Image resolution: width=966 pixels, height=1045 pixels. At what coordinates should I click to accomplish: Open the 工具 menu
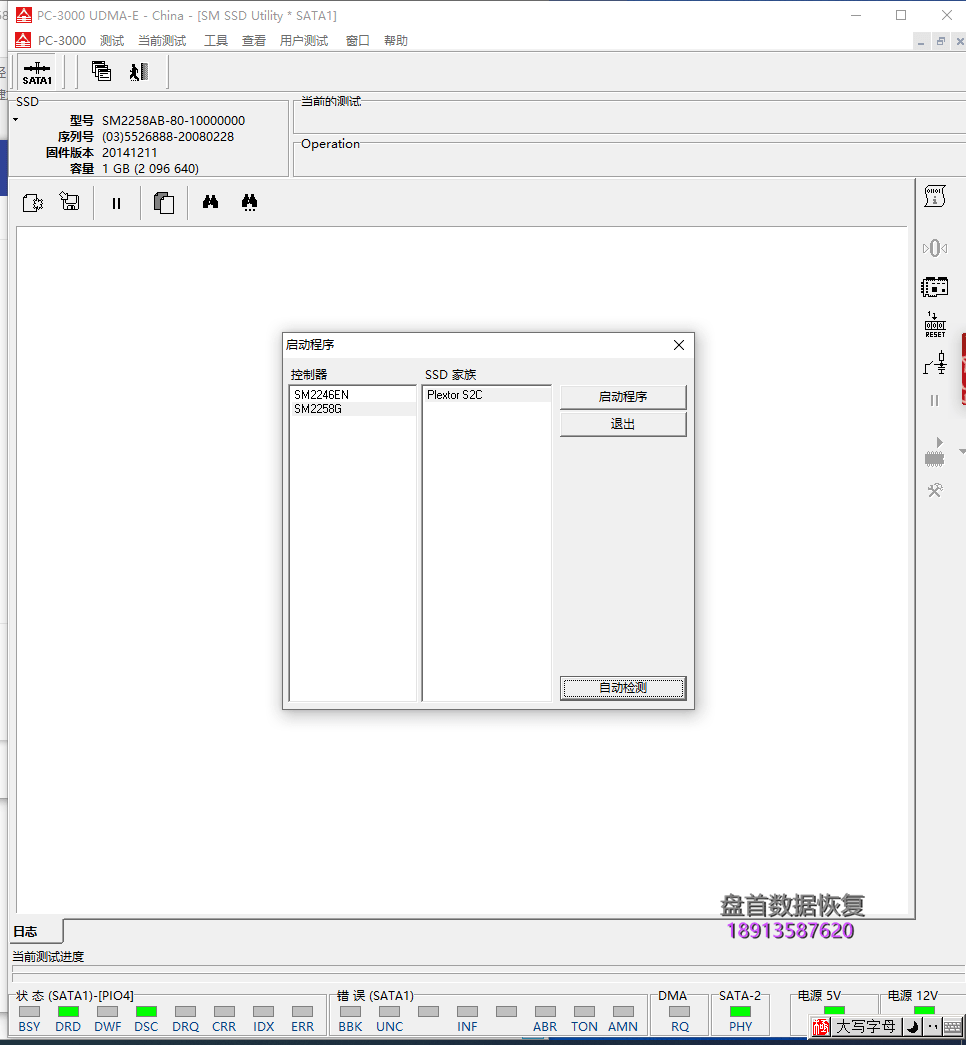tap(215, 41)
